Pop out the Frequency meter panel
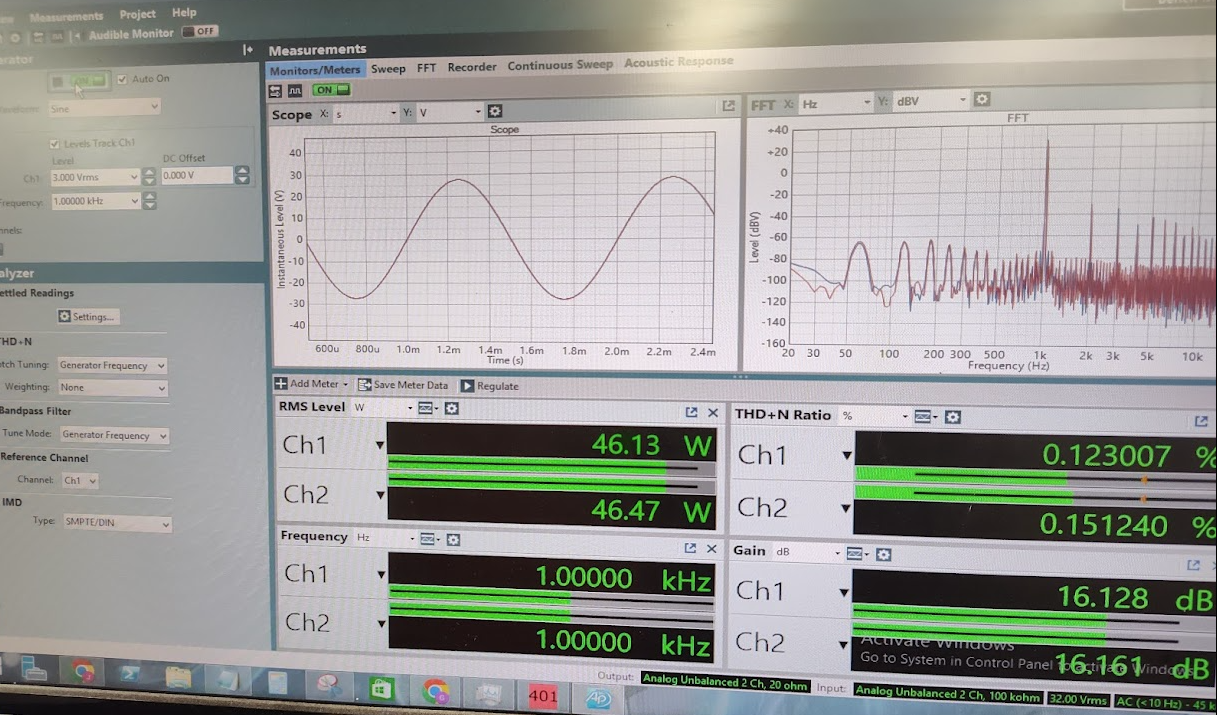Viewport: 1217px width, 715px height. point(690,548)
